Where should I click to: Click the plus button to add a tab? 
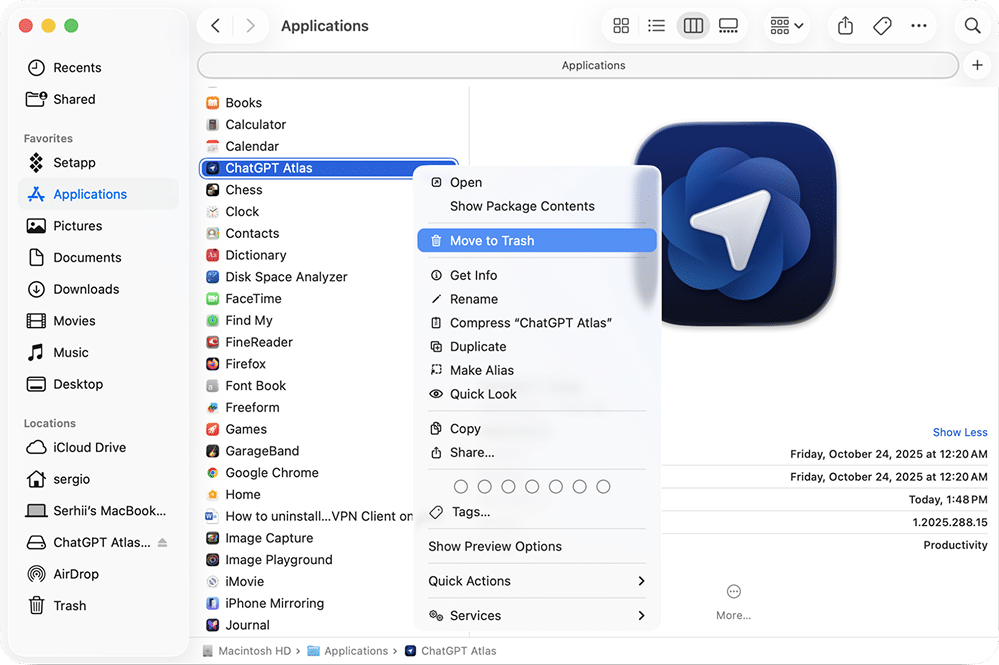tap(976, 64)
